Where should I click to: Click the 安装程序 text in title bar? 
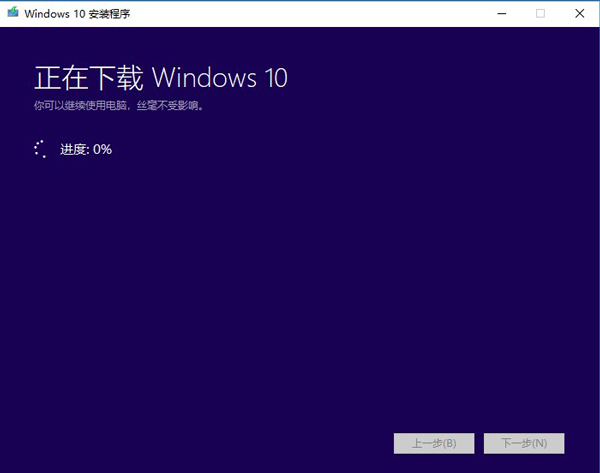tap(109, 13)
